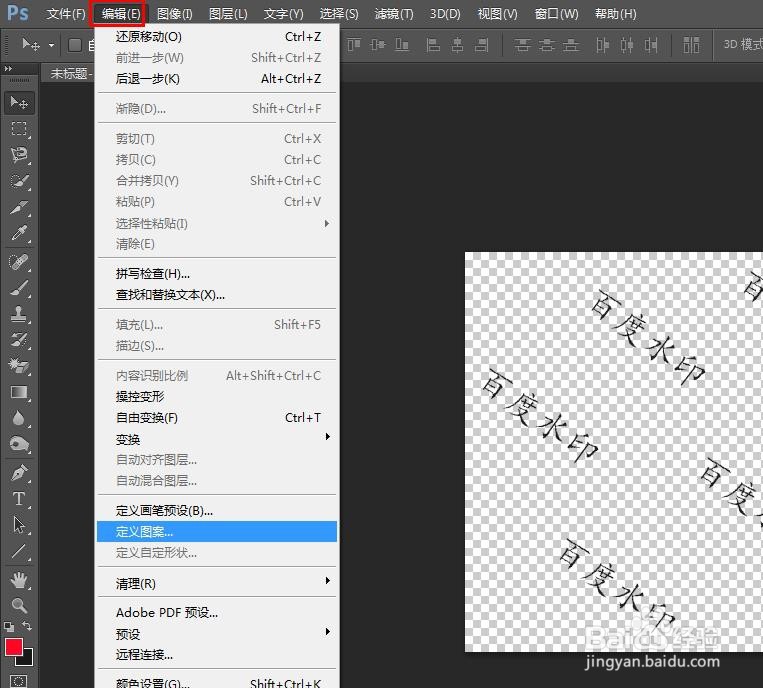The width and height of the screenshot is (763, 688).
Task: Select the Blur tool
Action: click(x=19, y=418)
